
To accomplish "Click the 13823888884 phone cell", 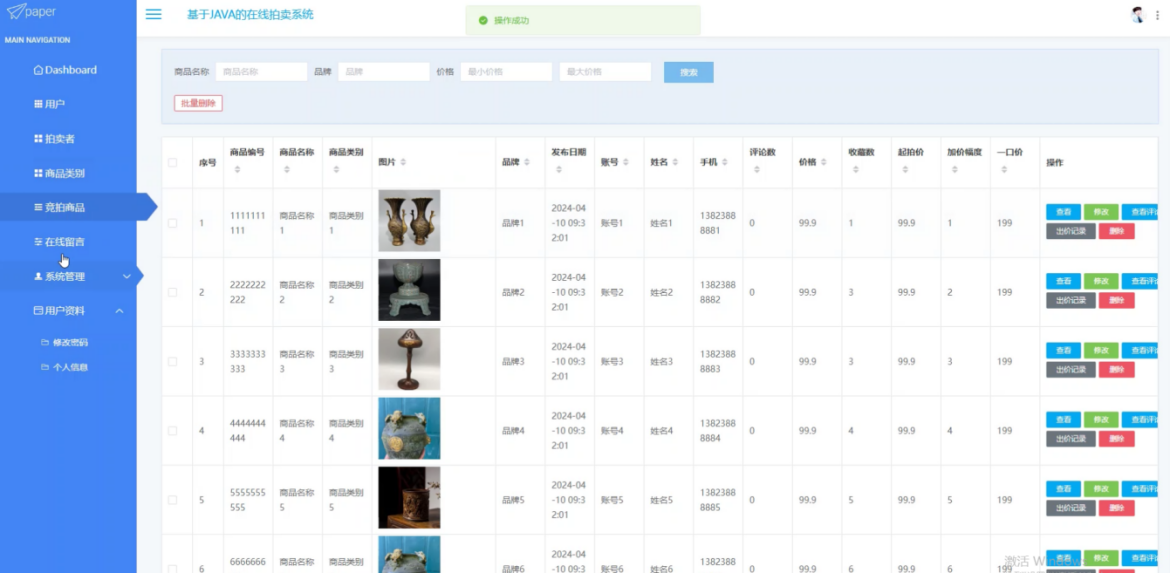I will point(717,431).
